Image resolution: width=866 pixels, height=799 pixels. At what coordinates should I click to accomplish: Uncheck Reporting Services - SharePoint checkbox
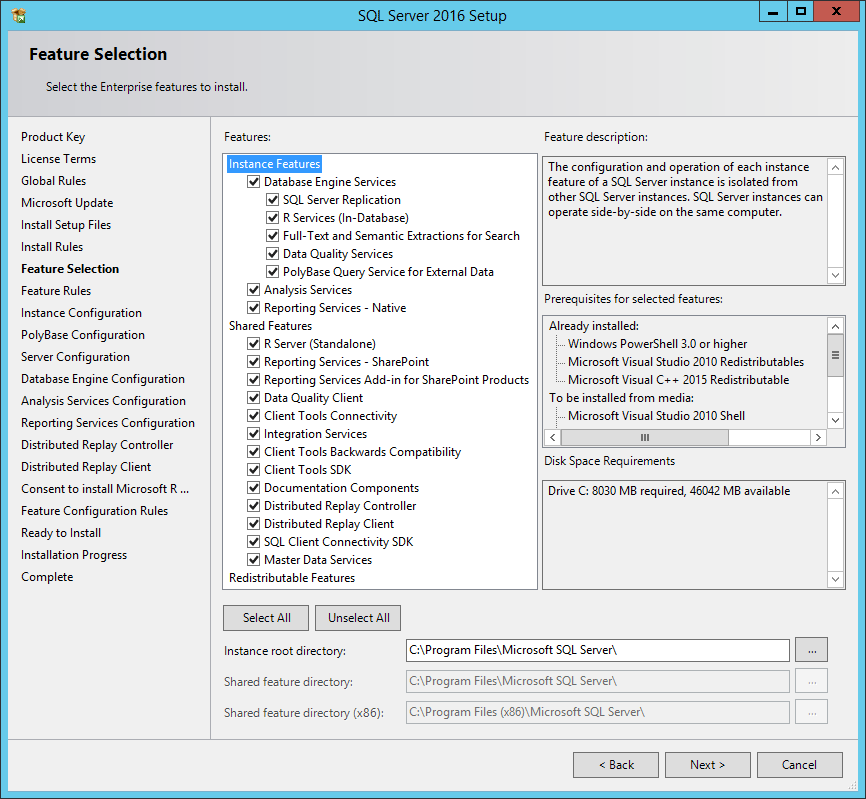pos(254,362)
